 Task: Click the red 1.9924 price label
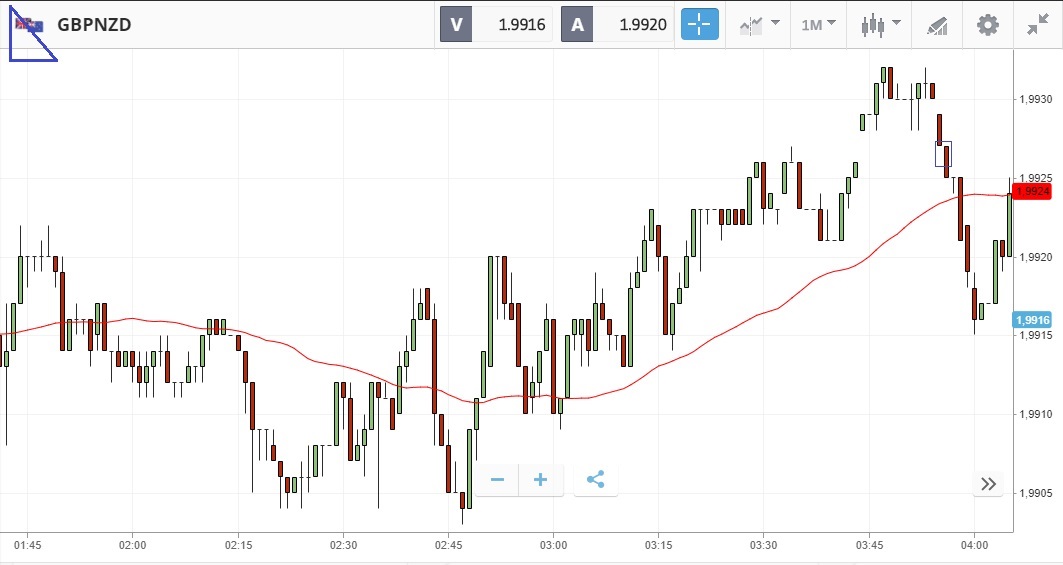tap(1036, 191)
